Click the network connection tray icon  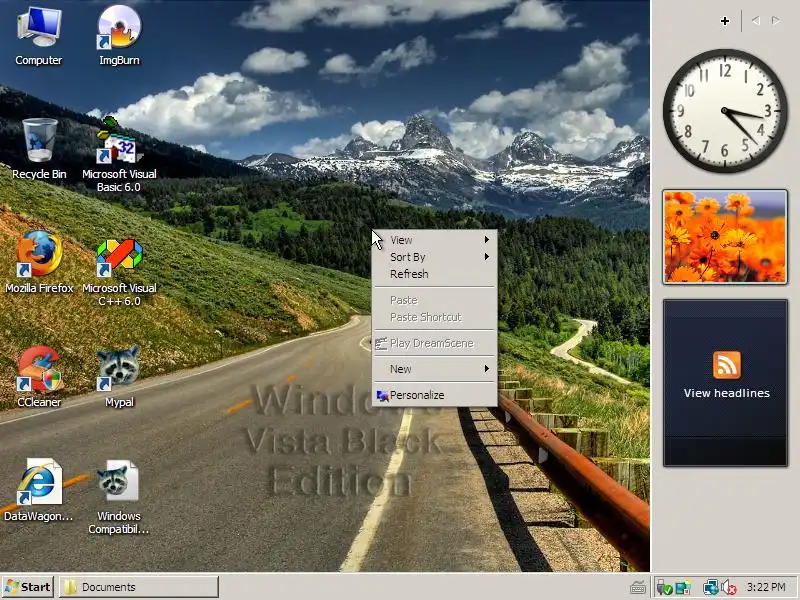(x=711, y=588)
